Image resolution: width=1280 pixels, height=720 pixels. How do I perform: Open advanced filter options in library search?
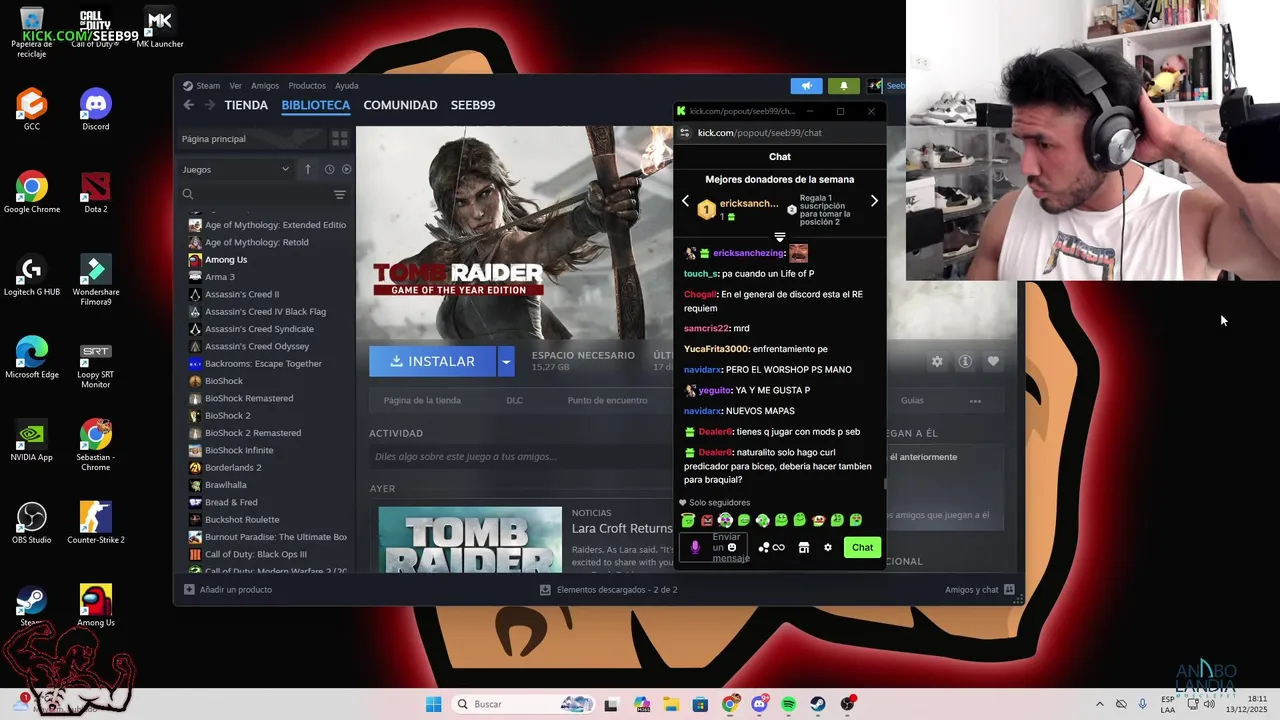click(x=340, y=195)
